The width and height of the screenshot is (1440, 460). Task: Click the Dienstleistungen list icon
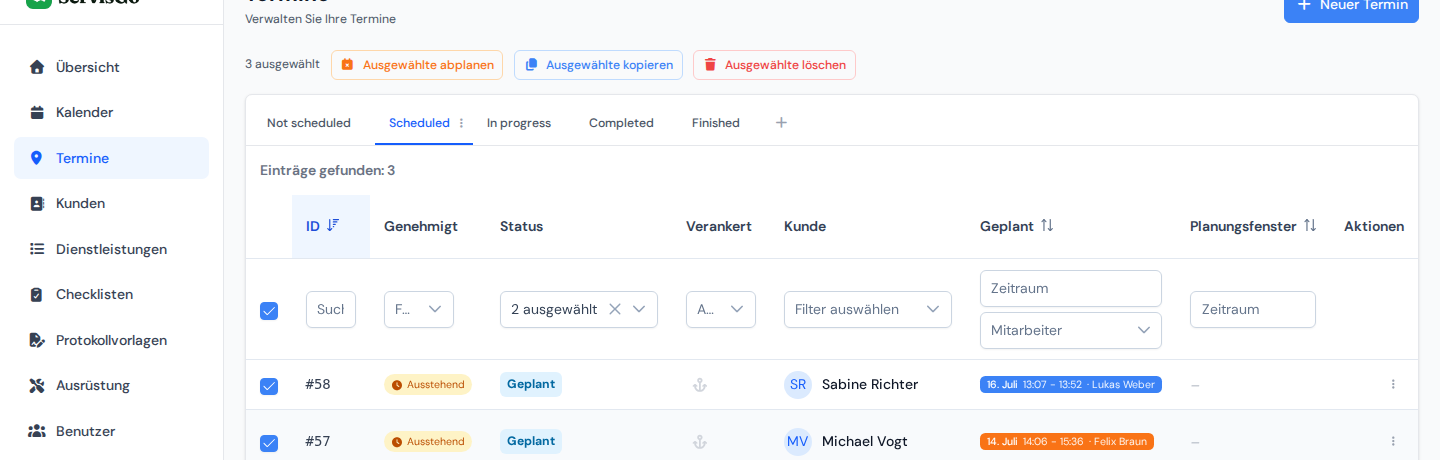point(37,249)
